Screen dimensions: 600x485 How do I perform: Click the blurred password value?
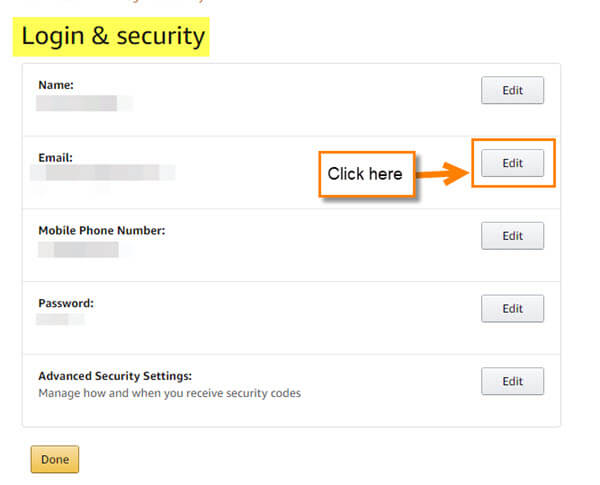(x=60, y=319)
